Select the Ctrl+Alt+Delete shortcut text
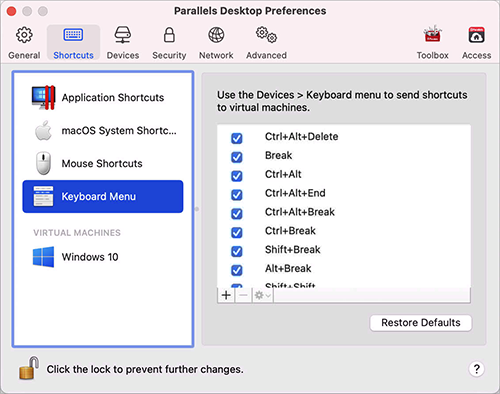The width and height of the screenshot is (500, 394). pyautogui.click(x=301, y=137)
